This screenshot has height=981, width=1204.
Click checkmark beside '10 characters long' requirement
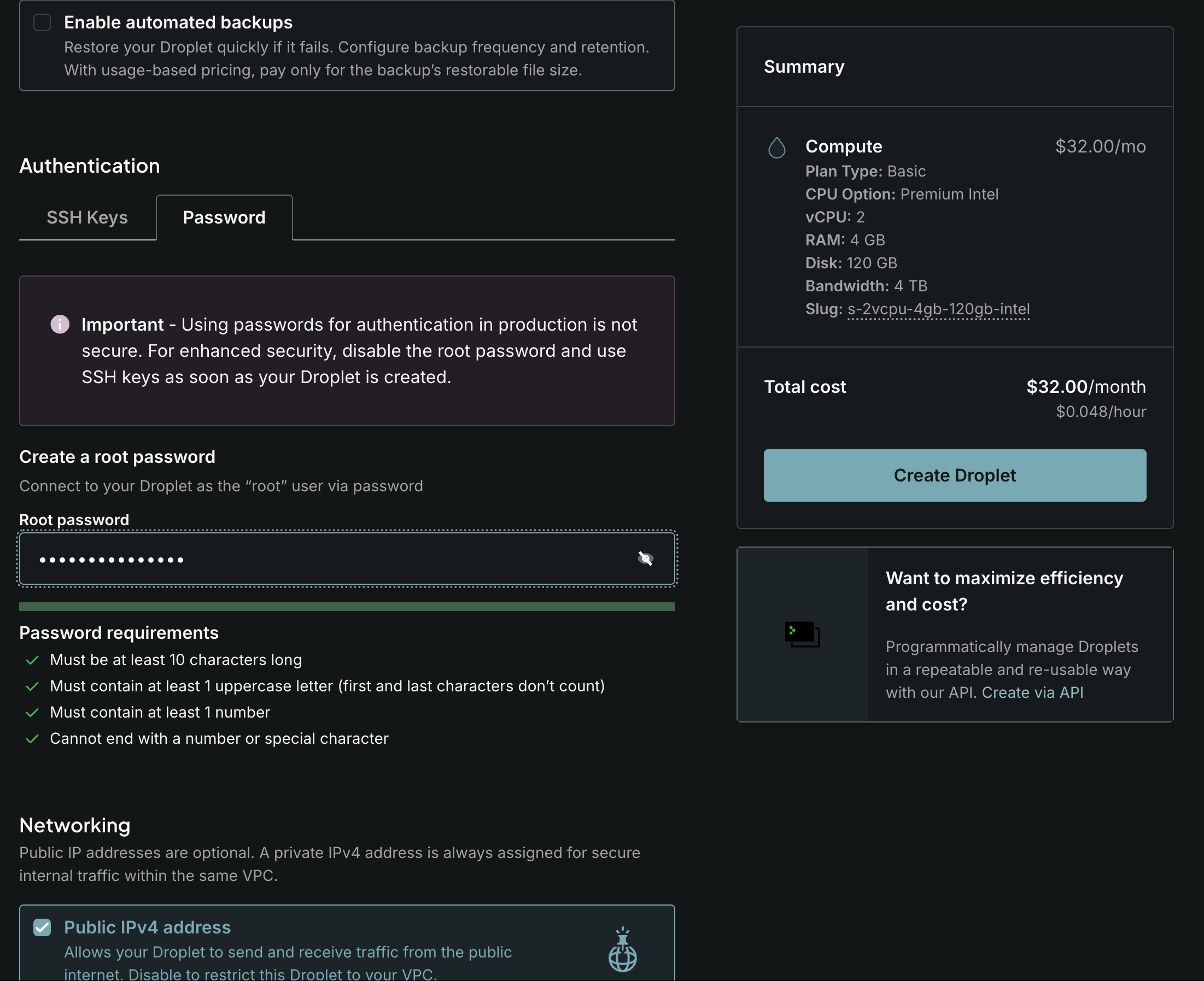(32, 660)
